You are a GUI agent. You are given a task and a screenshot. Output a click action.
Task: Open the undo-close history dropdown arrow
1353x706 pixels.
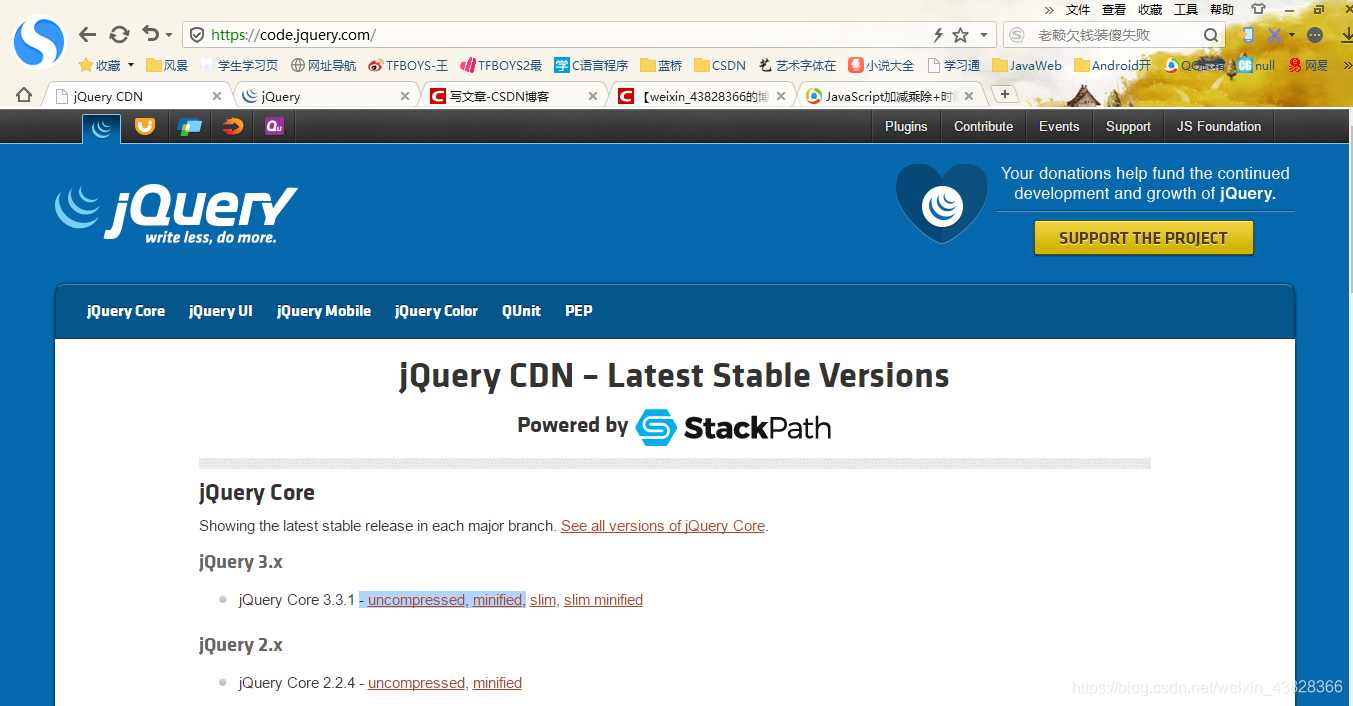click(x=169, y=35)
